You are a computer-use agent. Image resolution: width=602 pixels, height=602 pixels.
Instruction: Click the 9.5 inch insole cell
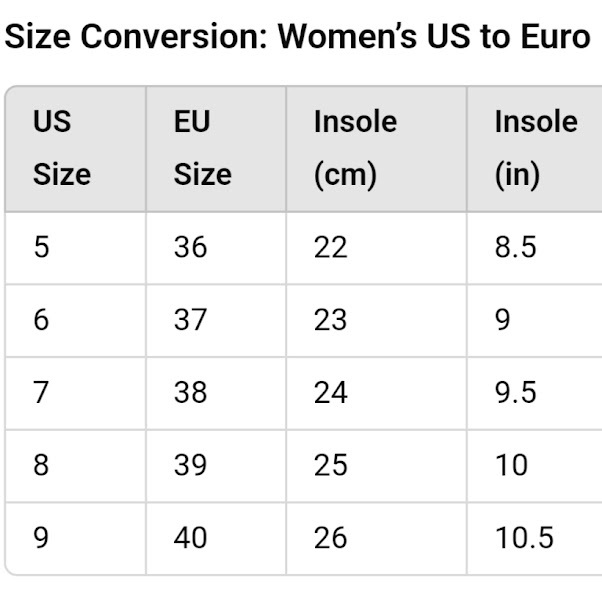point(515,393)
